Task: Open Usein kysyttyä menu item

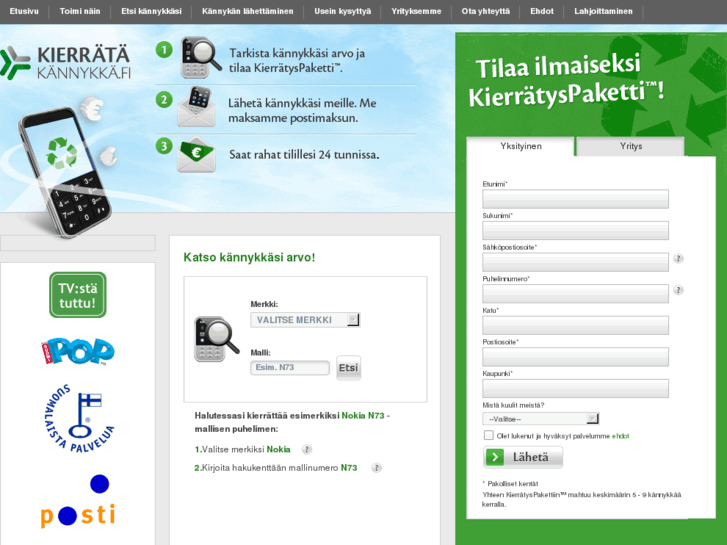Action: pyautogui.click(x=343, y=11)
